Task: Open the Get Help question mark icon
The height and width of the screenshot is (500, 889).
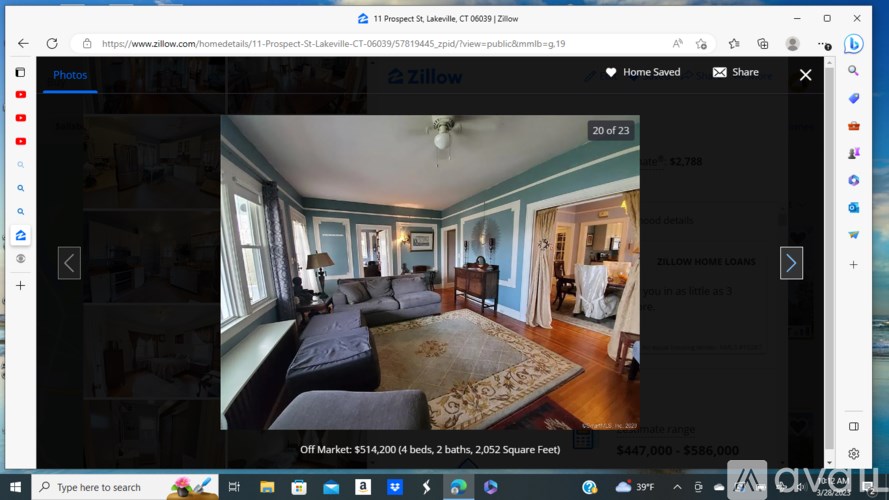Action: point(590,487)
